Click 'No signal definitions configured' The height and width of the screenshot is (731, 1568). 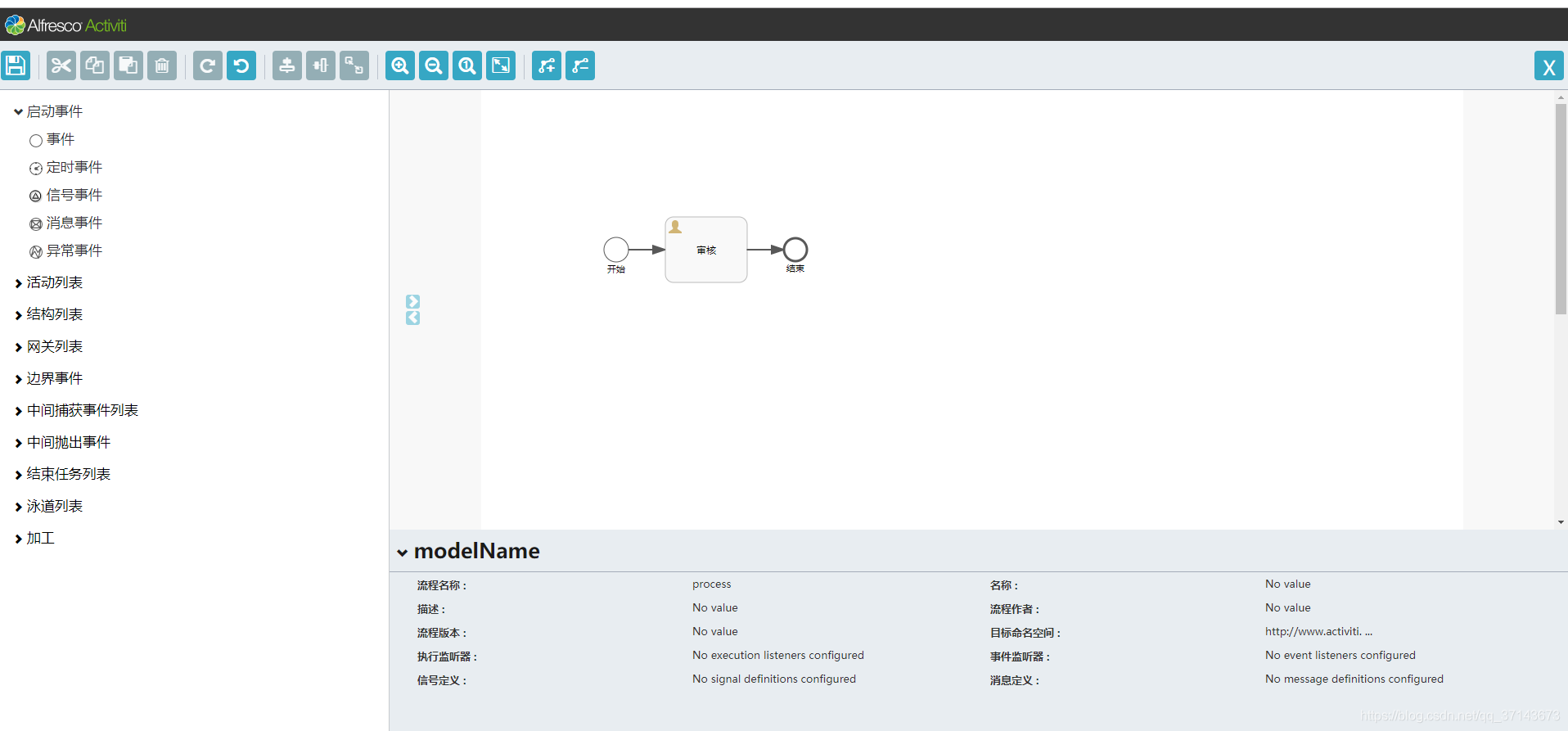tap(774, 679)
